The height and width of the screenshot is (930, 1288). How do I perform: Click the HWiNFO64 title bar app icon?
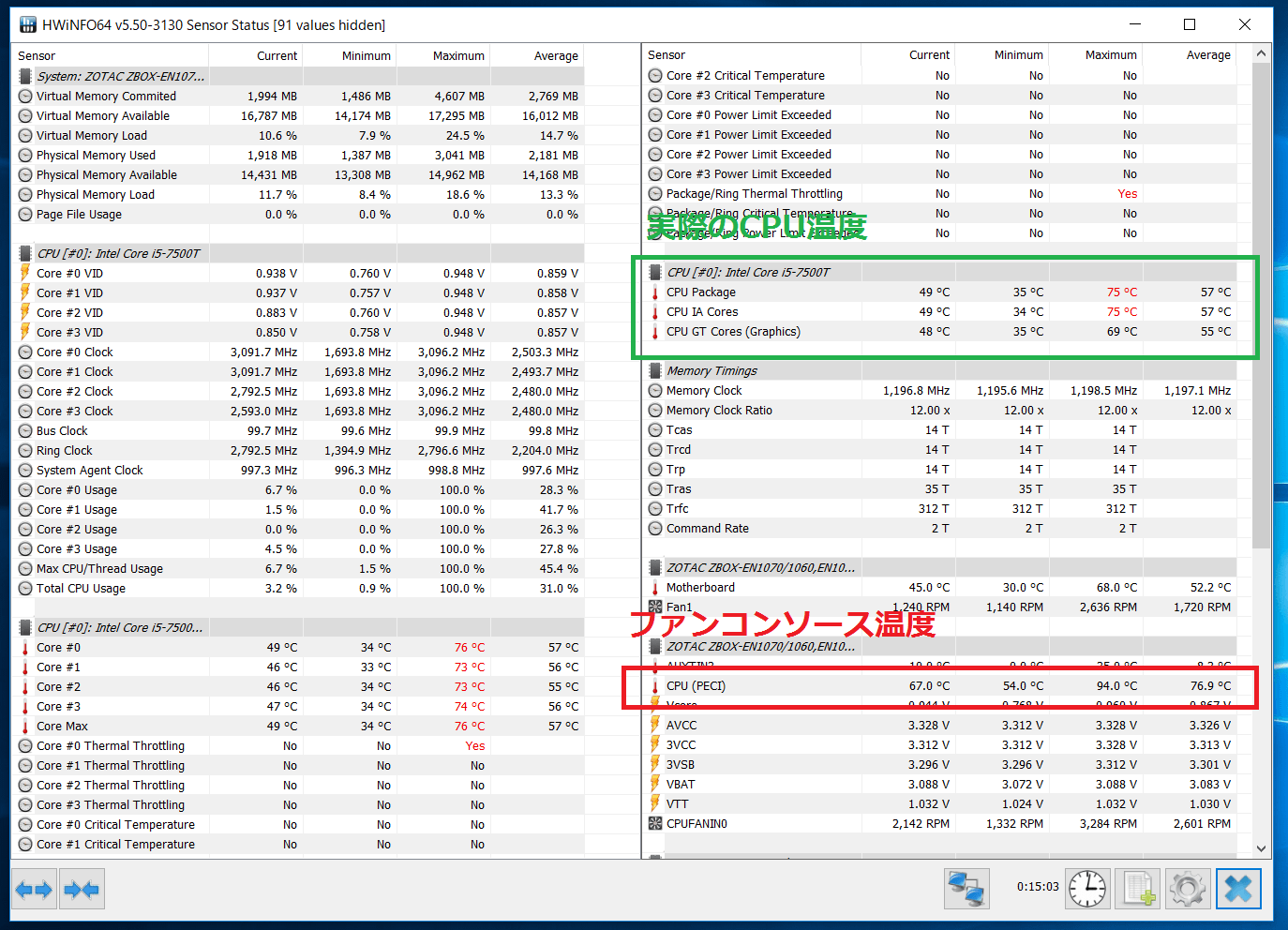28,24
